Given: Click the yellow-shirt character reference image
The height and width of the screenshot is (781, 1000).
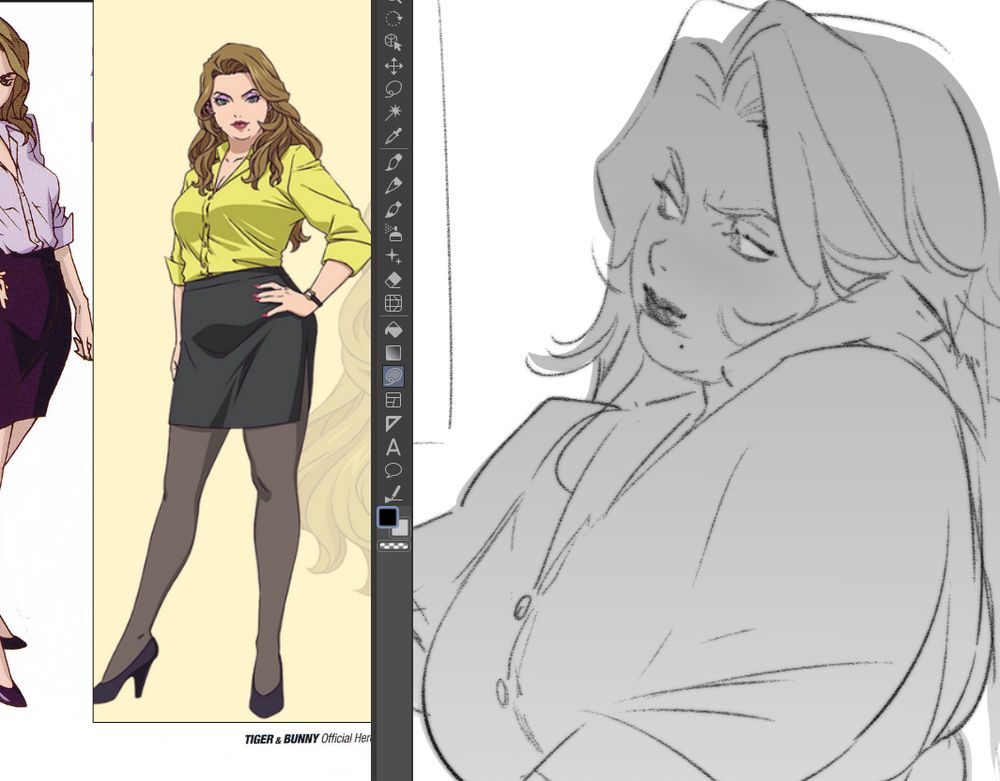Looking at the screenshot, I should pyautogui.click(x=232, y=361).
